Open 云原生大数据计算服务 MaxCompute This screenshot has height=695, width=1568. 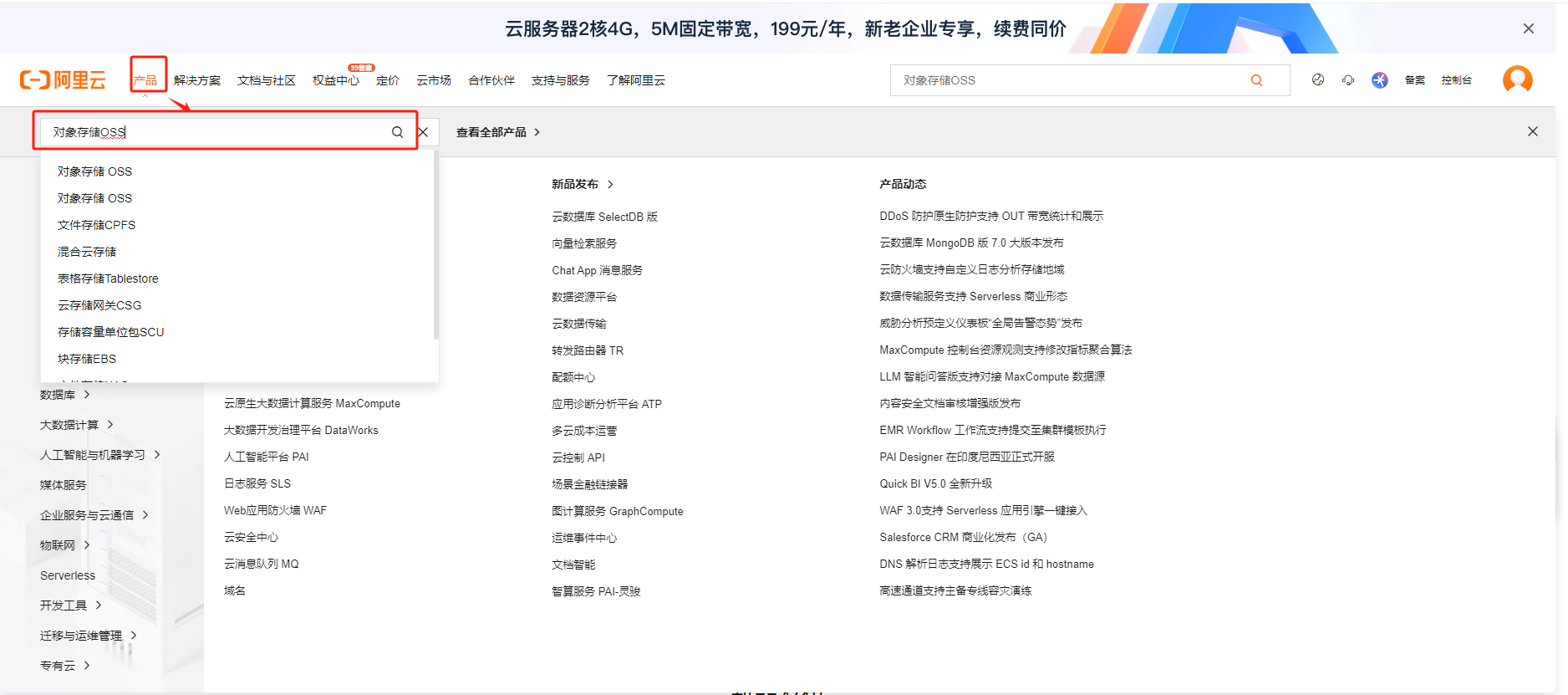[312, 403]
